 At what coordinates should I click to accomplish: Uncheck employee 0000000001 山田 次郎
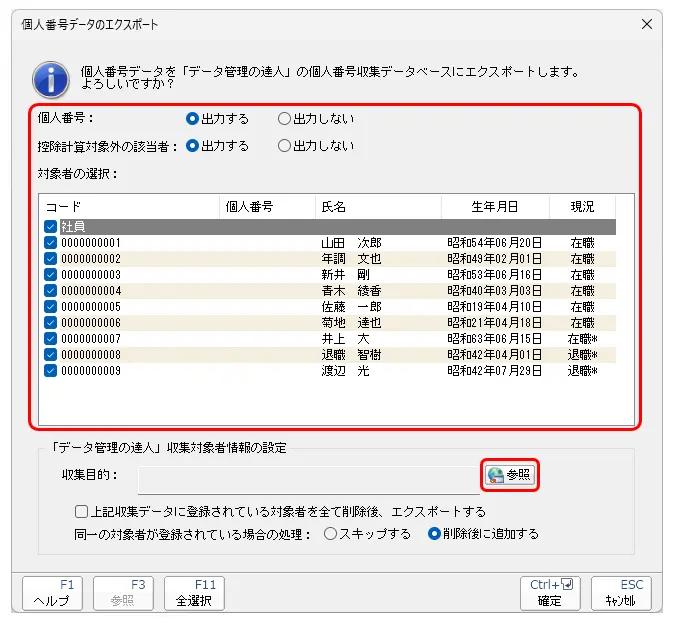[x=51, y=243]
